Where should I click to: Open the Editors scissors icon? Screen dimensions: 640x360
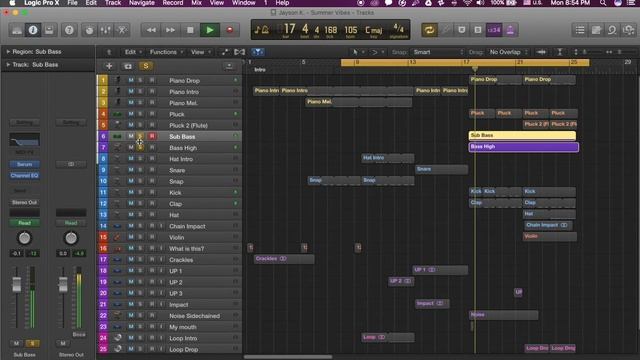pyautogui.click(x=122, y=30)
